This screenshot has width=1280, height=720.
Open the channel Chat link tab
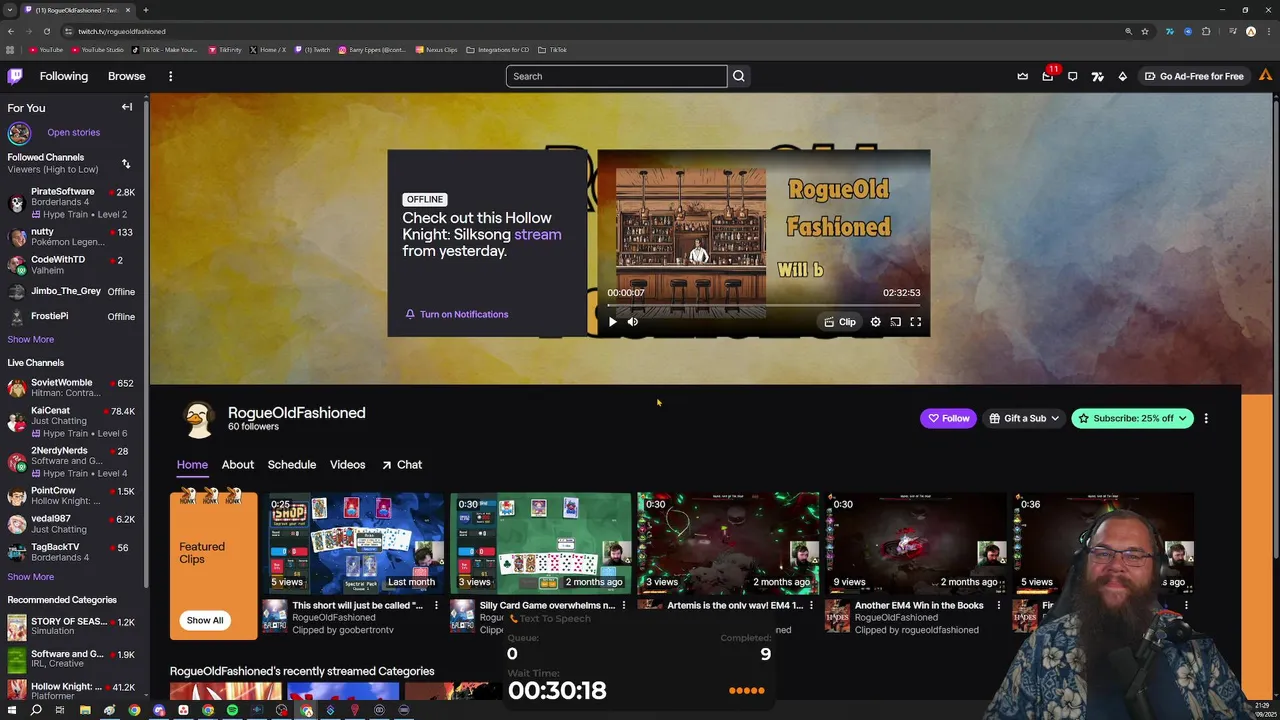tap(402, 464)
